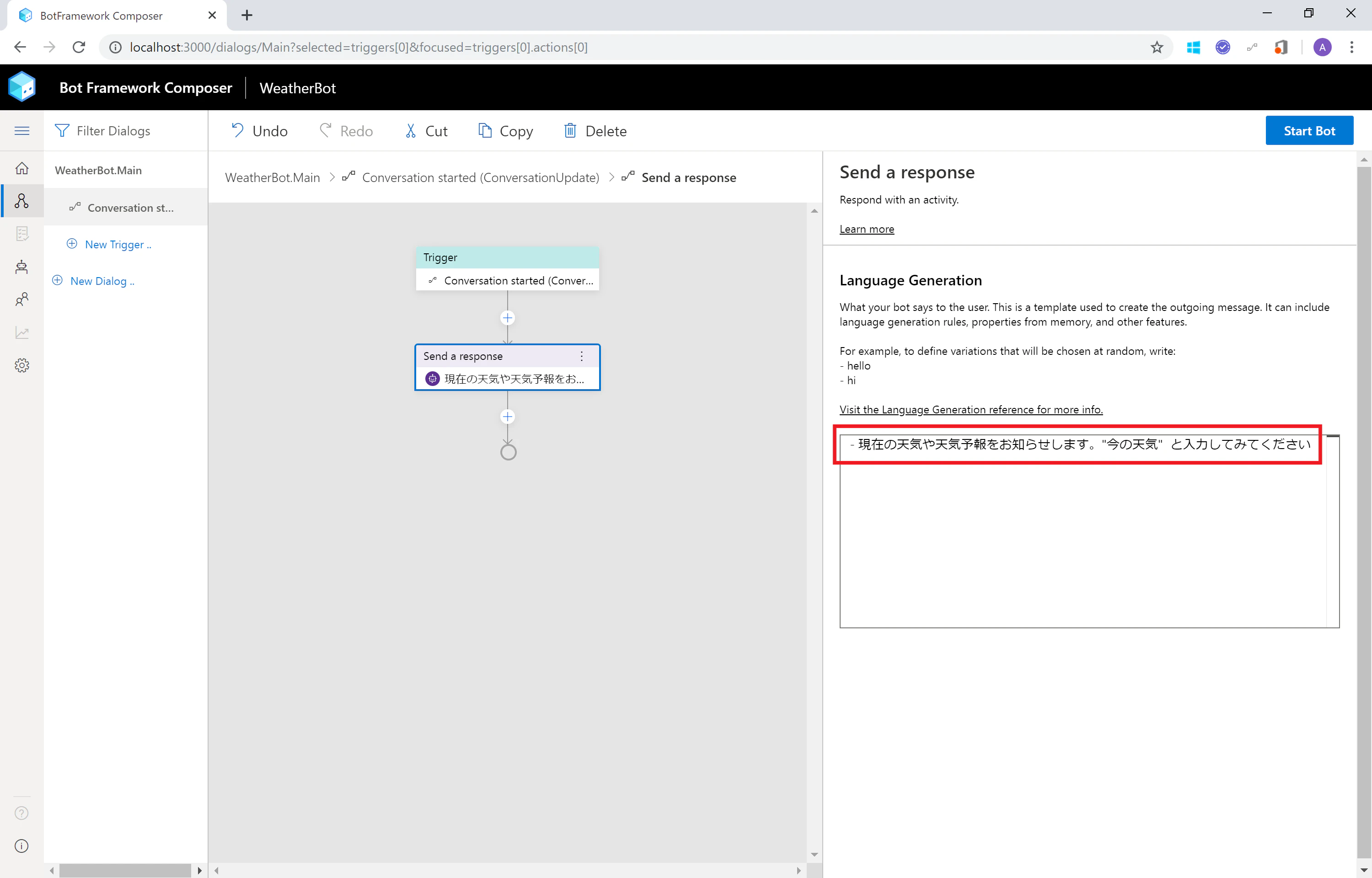Click the properties panel vertical scrollbar
This screenshot has height=878, width=1372.
[1363, 512]
